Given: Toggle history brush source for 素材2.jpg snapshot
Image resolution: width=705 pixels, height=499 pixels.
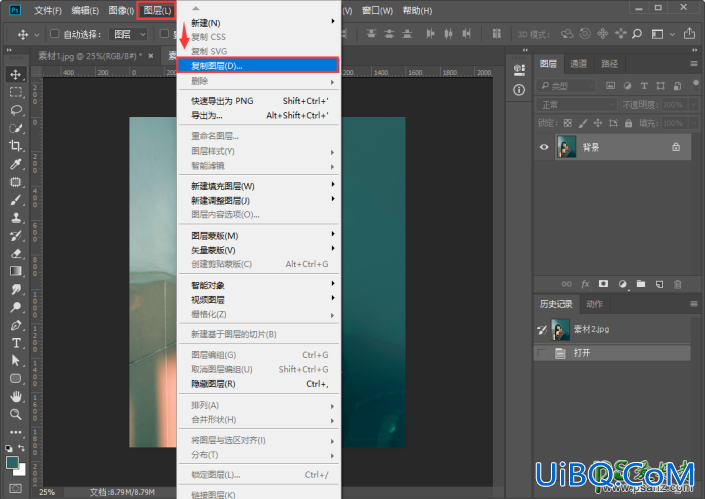Looking at the screenshot, I should click(x=542, y=330).
